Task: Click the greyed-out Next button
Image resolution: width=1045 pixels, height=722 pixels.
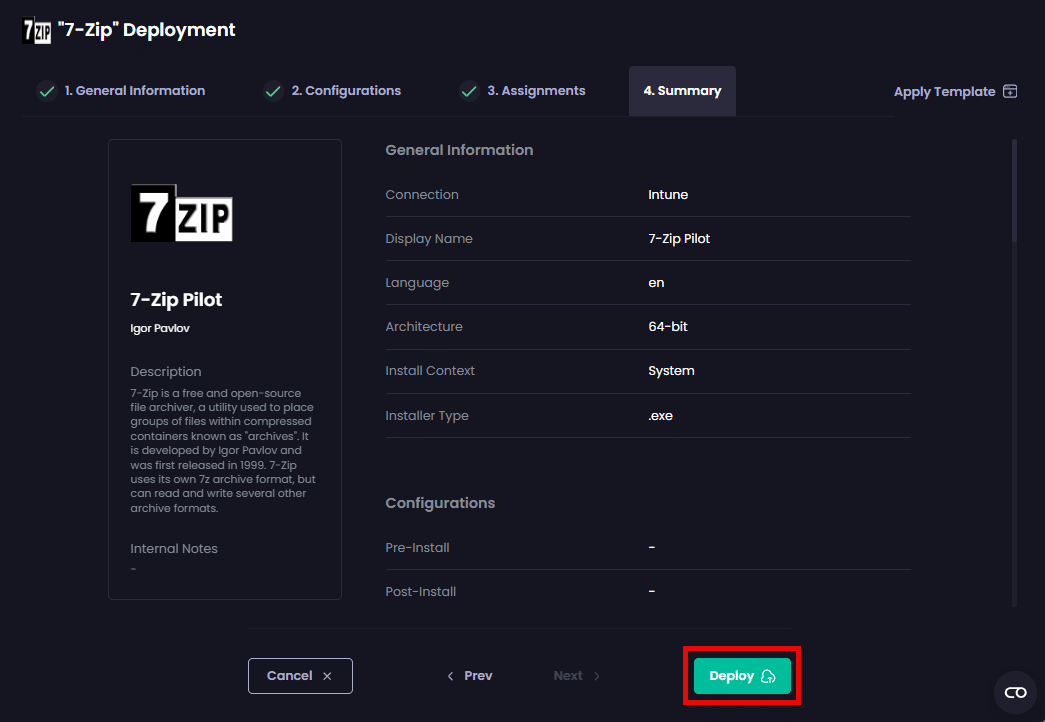Action: pyautogui.click(x=576, y=676)
